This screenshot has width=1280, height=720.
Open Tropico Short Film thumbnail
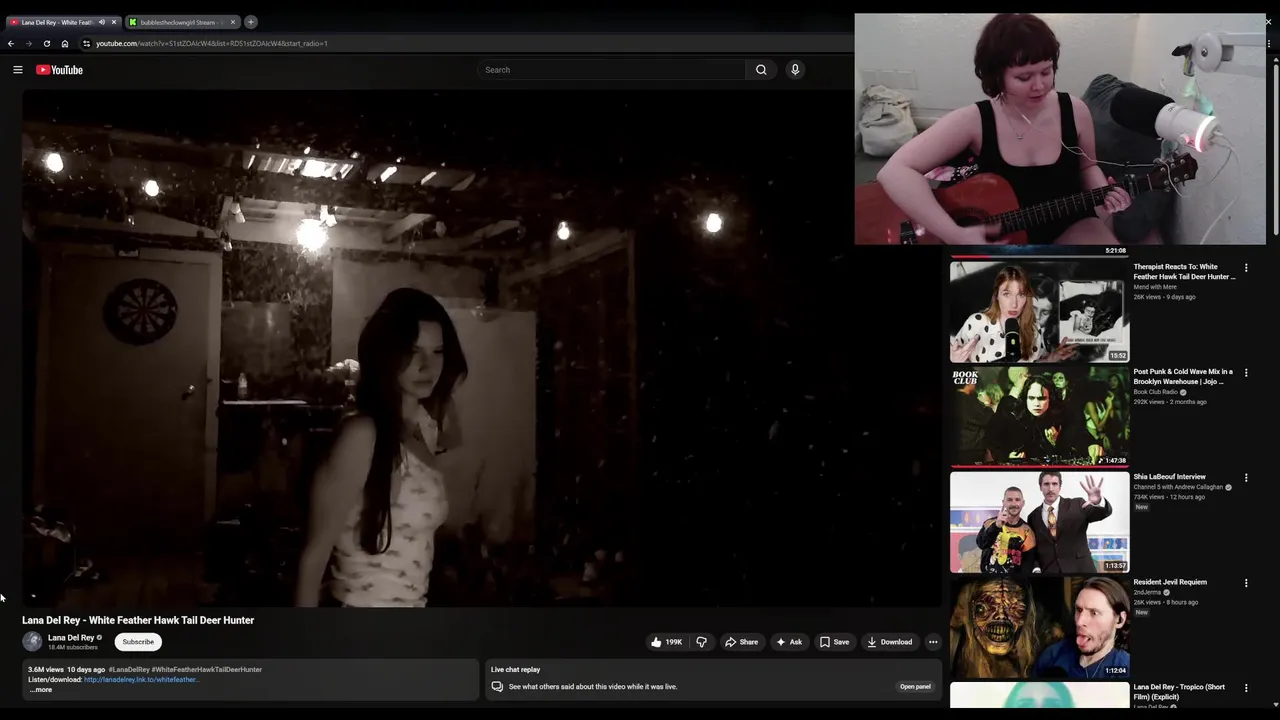(1039, 695)
